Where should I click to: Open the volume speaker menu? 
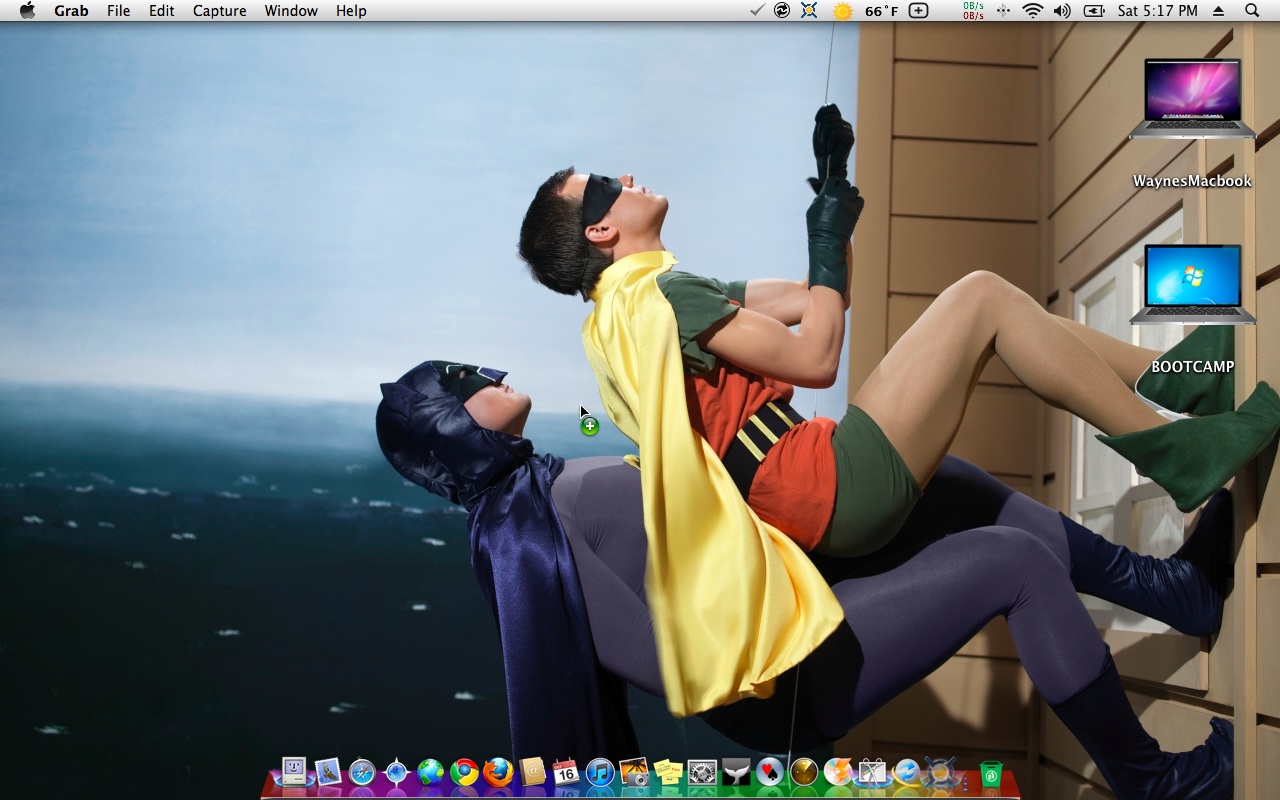1062,11
